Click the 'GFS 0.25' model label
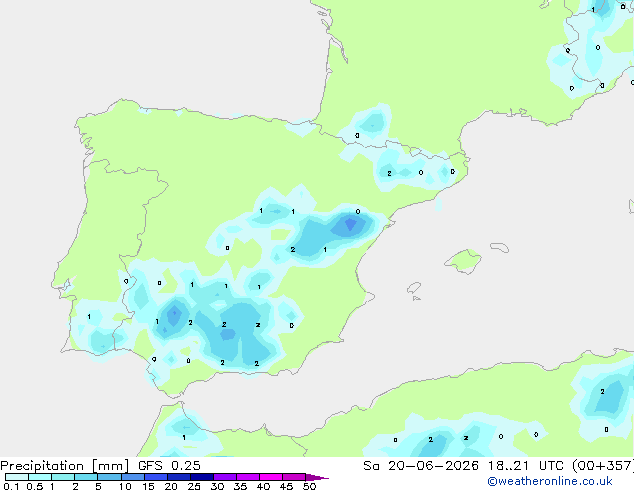The height and width of the screenshot is (490, 634). pos(169,466)
